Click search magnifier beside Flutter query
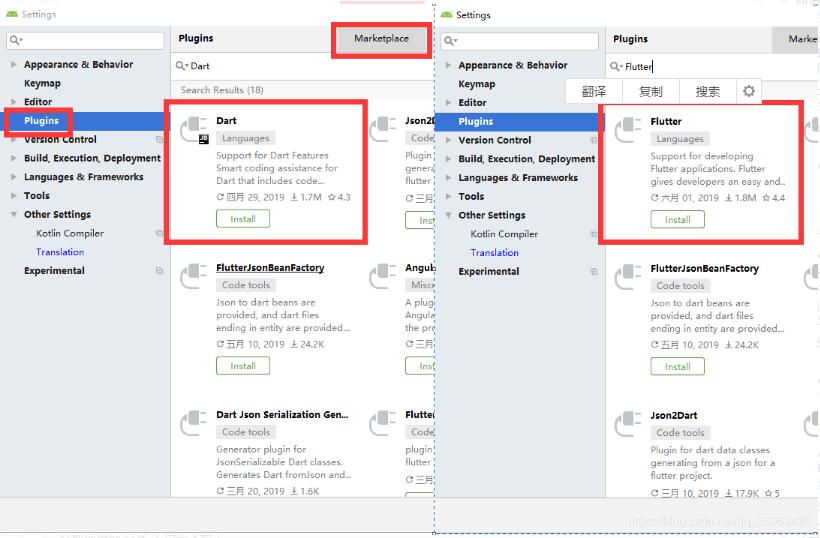Image resolution: width=820 pixels, height=538 pixels. [616, 66]
